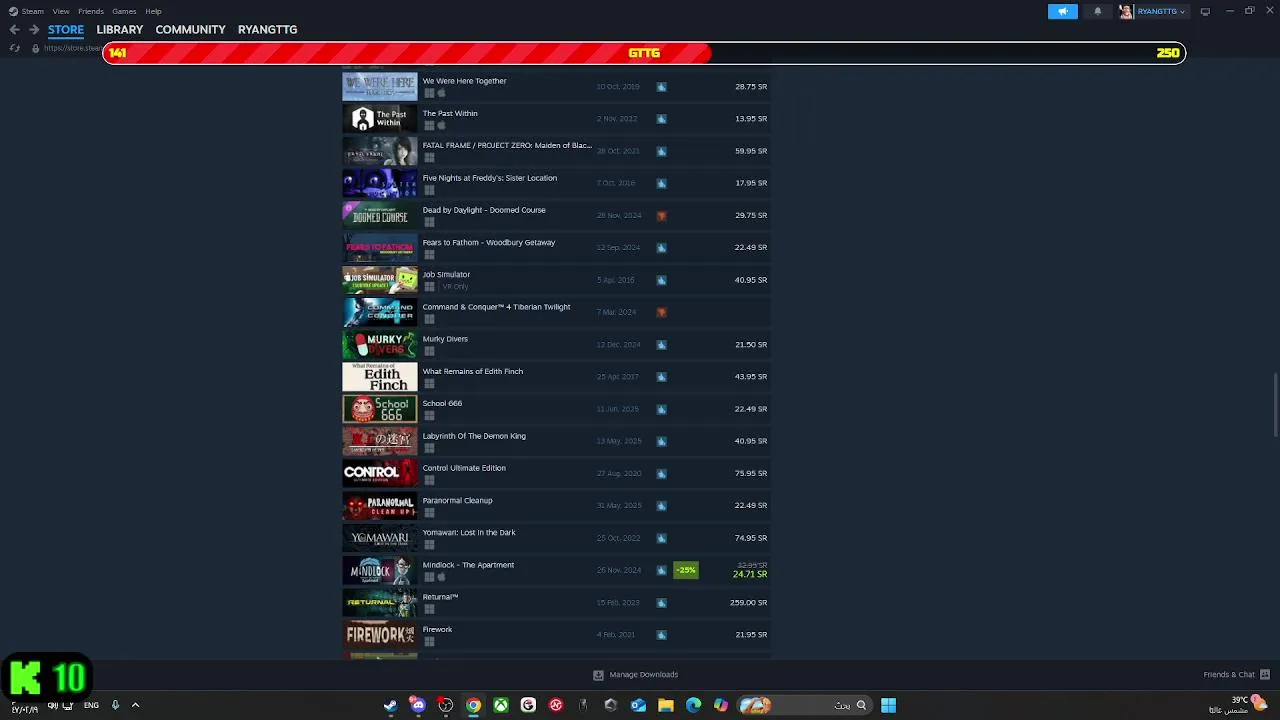Click the ENG language indicator
Viewport: 1280px width, 720px height.
(x=91, y=705)
